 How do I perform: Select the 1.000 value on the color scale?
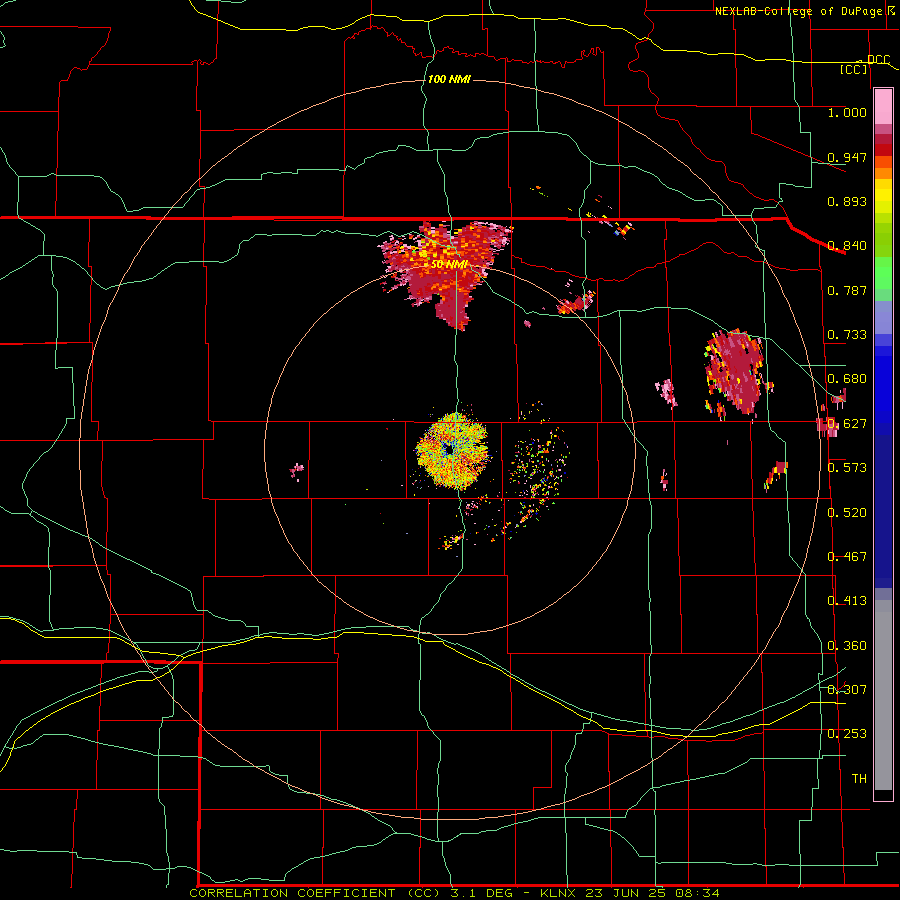click(x=847, y=112)
